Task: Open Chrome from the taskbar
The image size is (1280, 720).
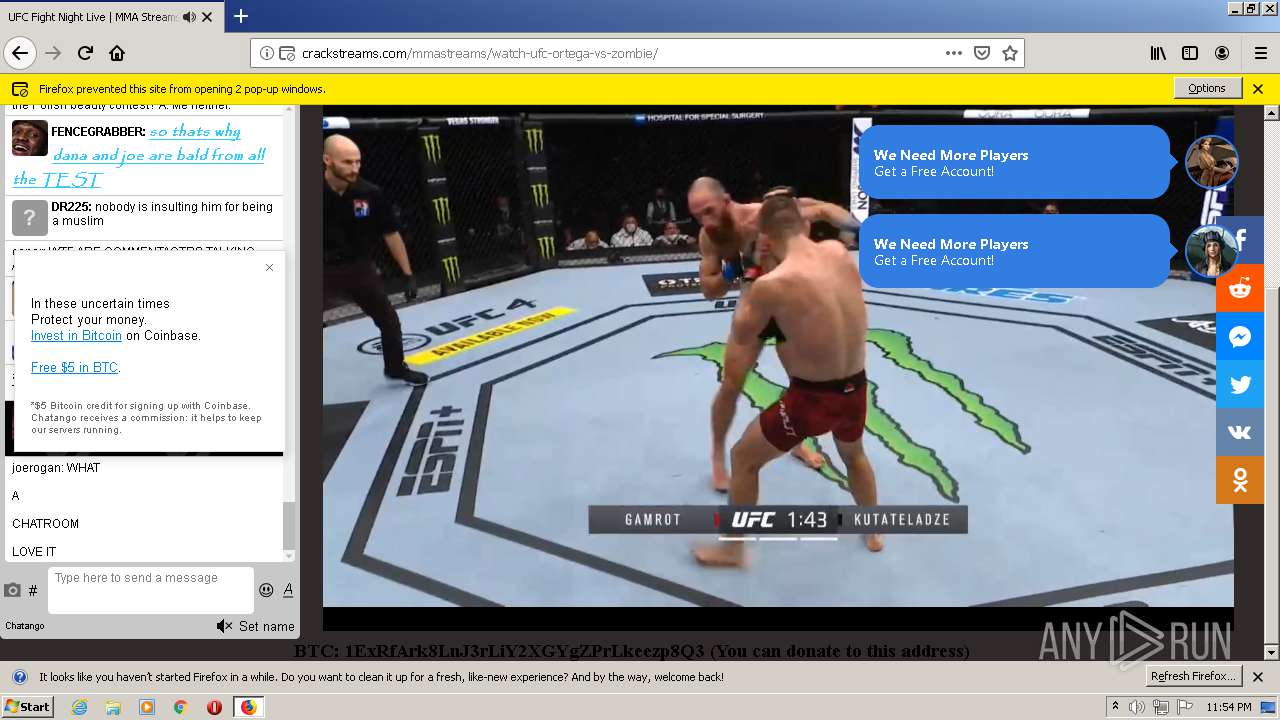Action: [x=180, y=707]
